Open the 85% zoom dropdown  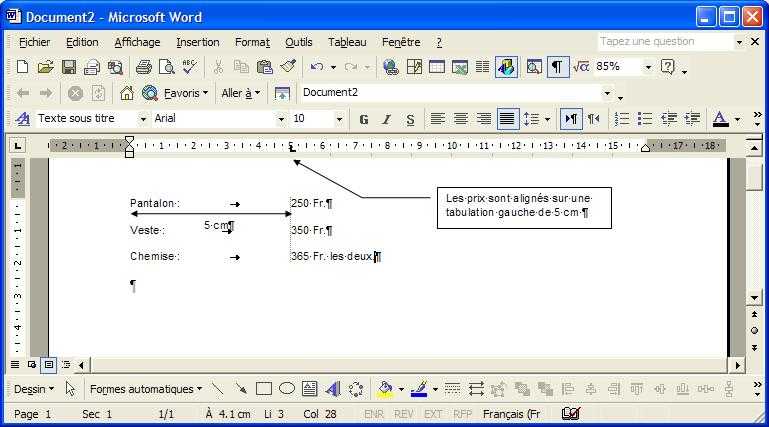648,67
